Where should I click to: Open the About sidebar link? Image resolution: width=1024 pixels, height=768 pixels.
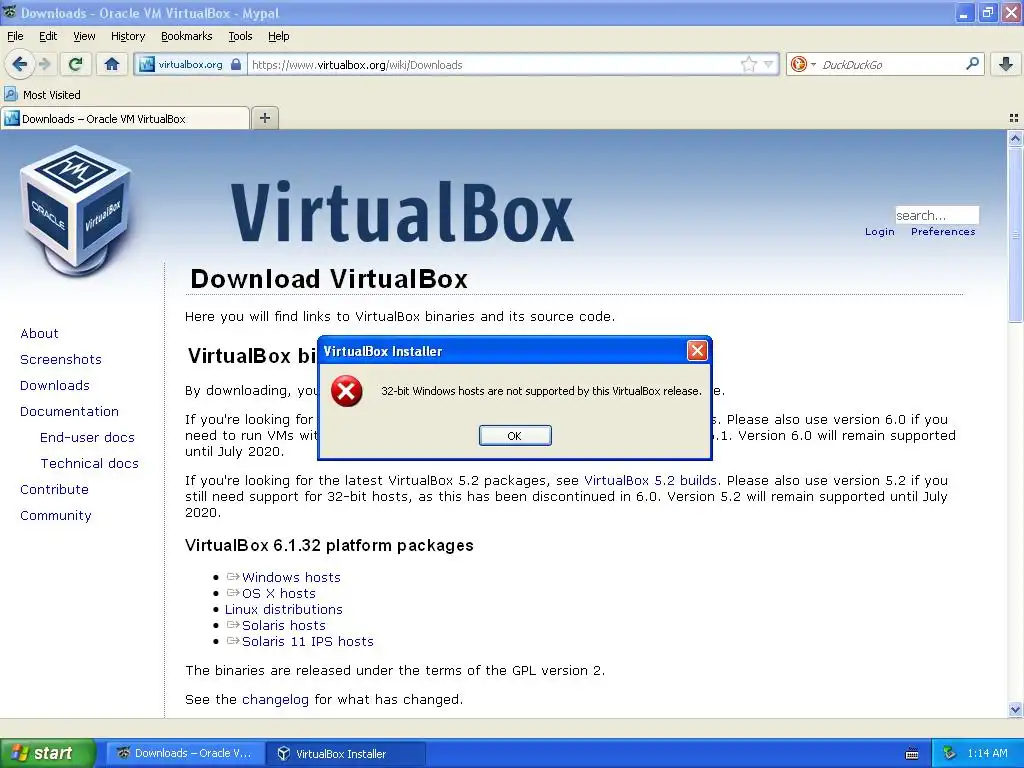(39, 334)
